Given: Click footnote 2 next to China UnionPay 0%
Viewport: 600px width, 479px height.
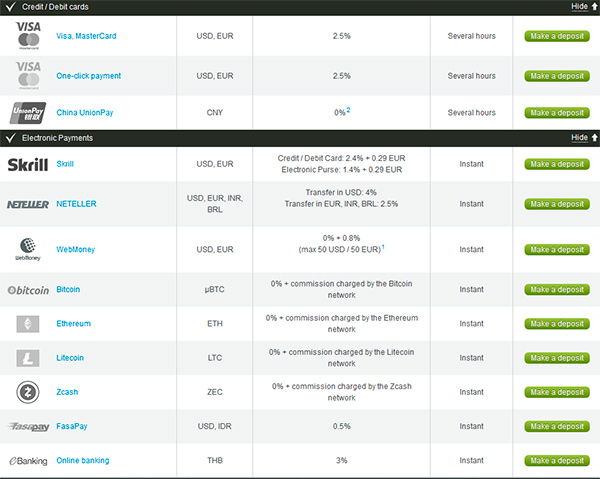Looking at the screenshot, I should tap(348, 110).
